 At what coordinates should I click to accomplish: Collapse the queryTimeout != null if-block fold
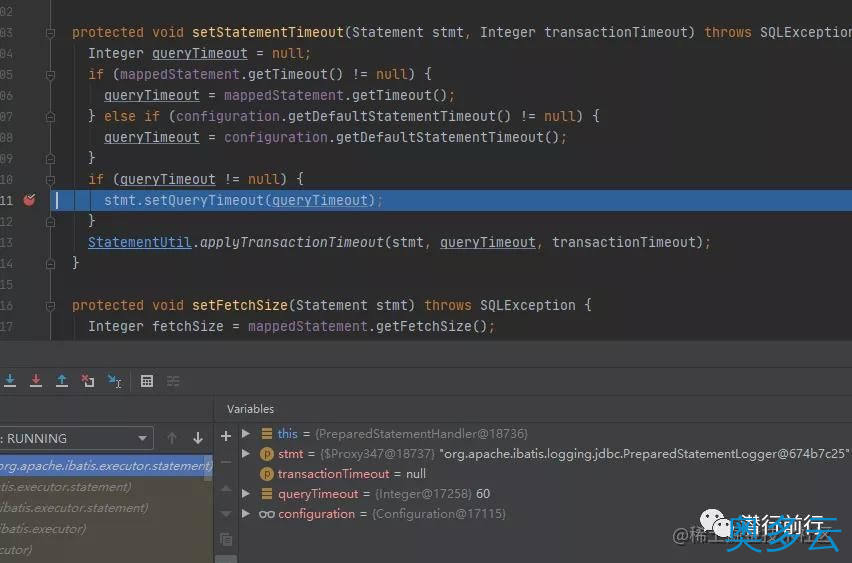(51, 179)
